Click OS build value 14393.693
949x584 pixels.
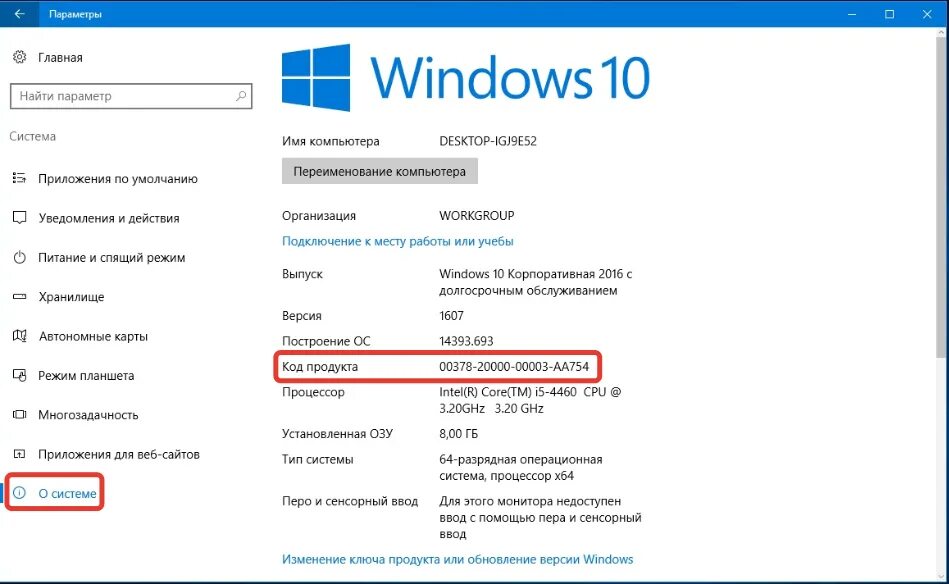coord(466,341)
